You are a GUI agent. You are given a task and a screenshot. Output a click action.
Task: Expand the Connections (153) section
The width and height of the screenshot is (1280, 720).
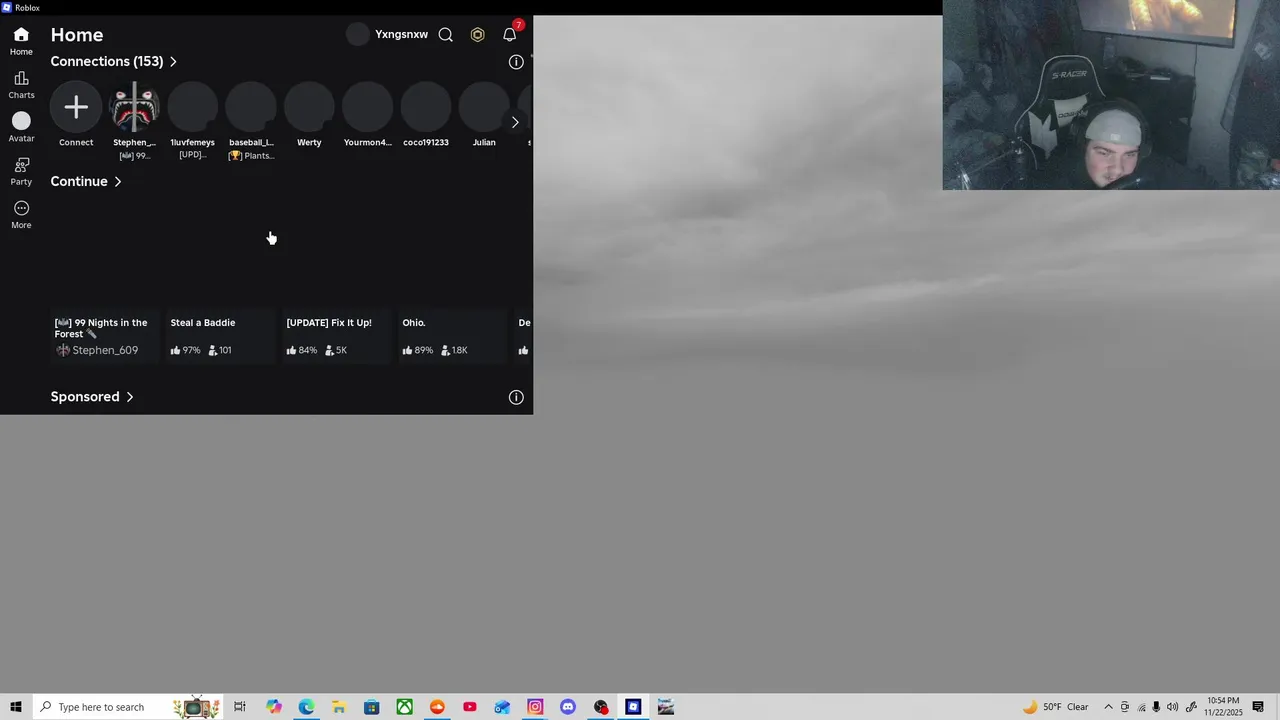tap(113, 62)
